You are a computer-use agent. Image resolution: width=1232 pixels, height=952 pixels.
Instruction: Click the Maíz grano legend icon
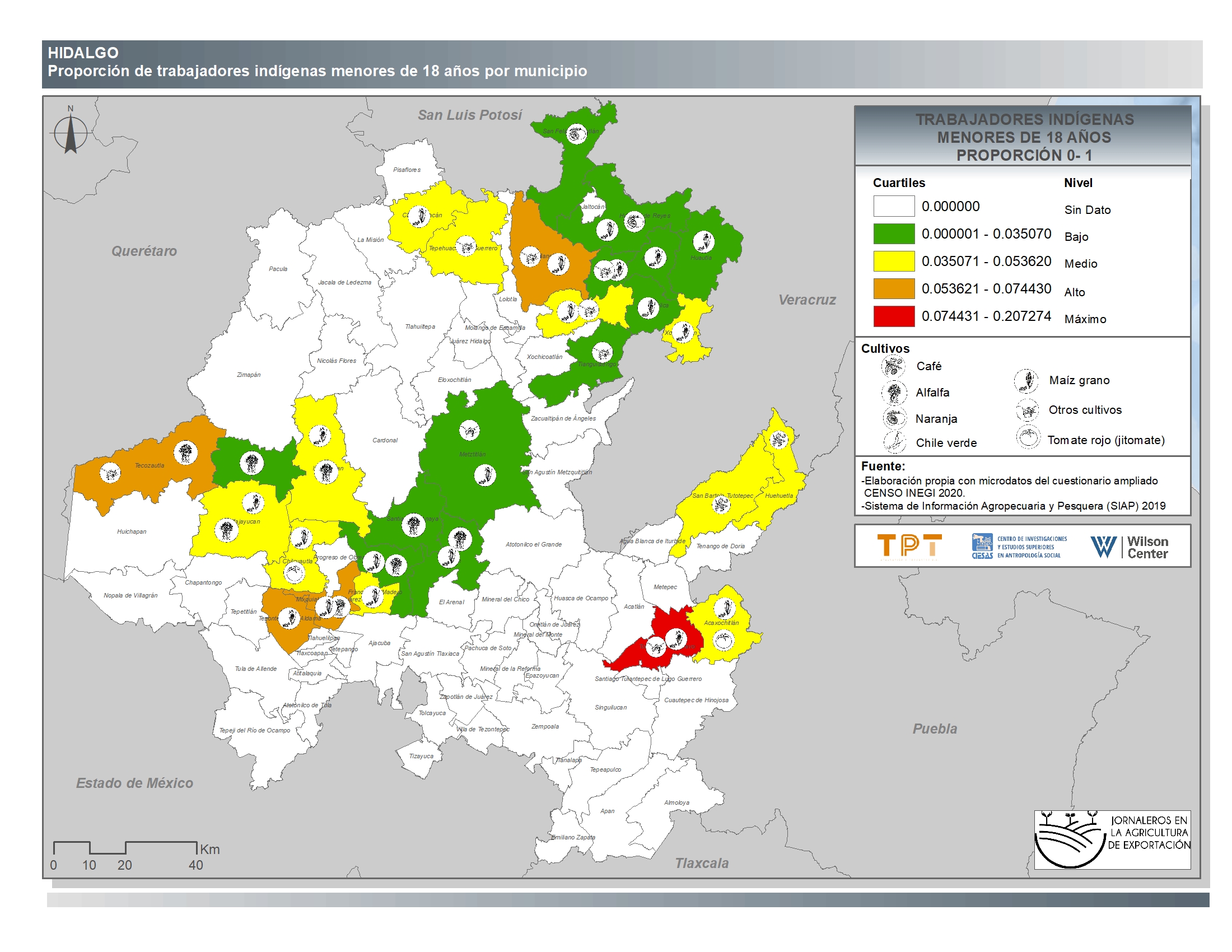(1025, 381)
